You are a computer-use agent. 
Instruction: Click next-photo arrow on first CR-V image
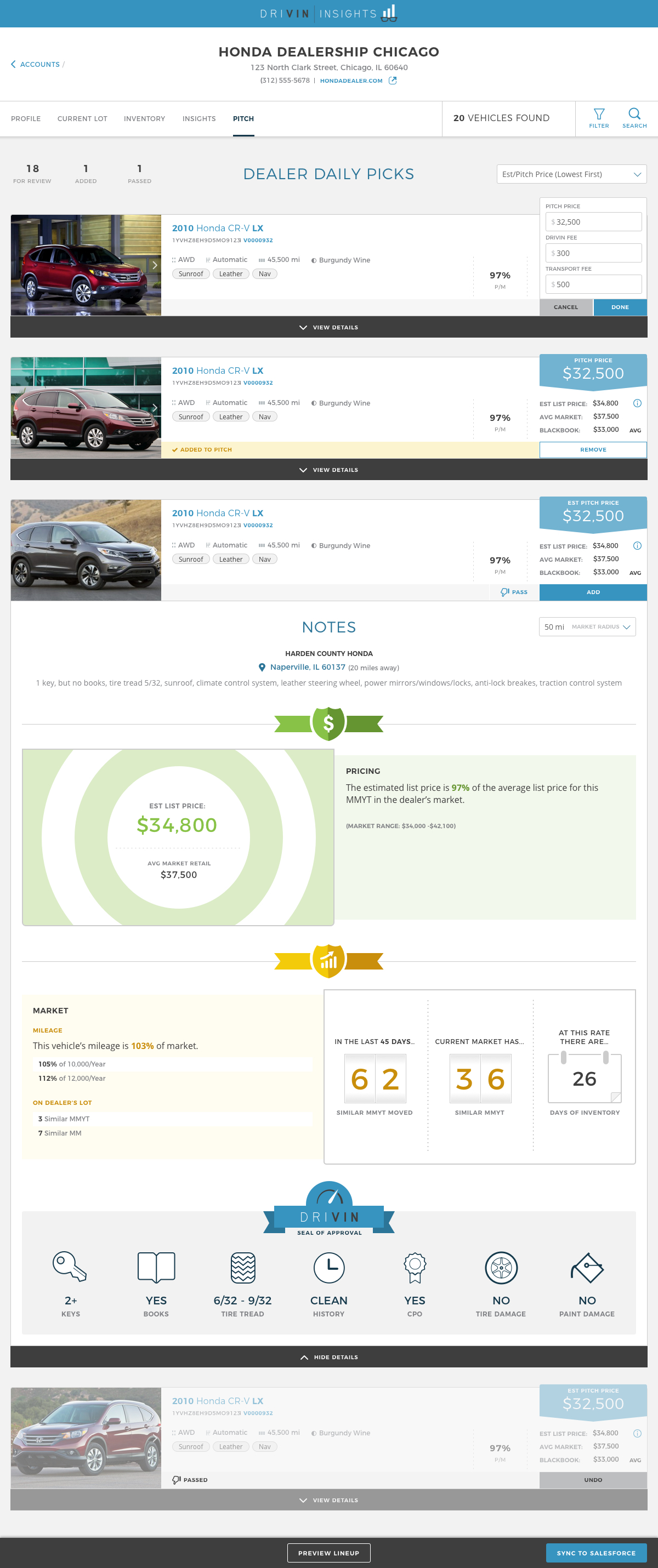pyautogui.click(x=155, y=265)
